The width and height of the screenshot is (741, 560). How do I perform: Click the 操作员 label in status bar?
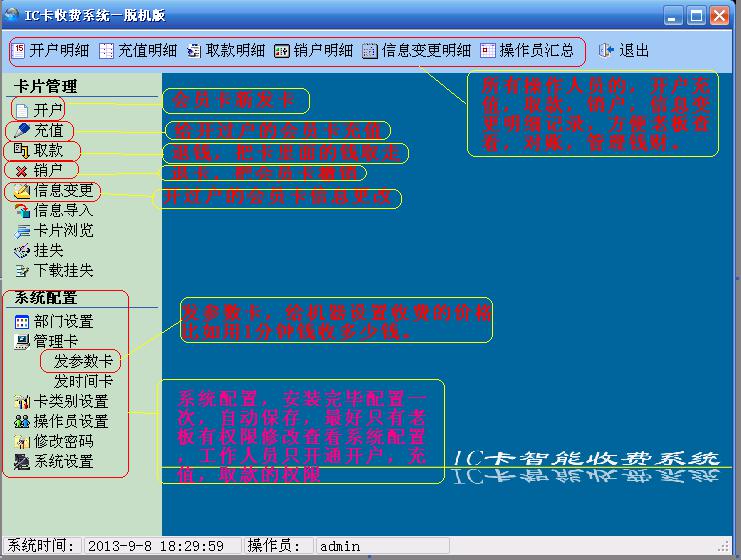[274, 546]
